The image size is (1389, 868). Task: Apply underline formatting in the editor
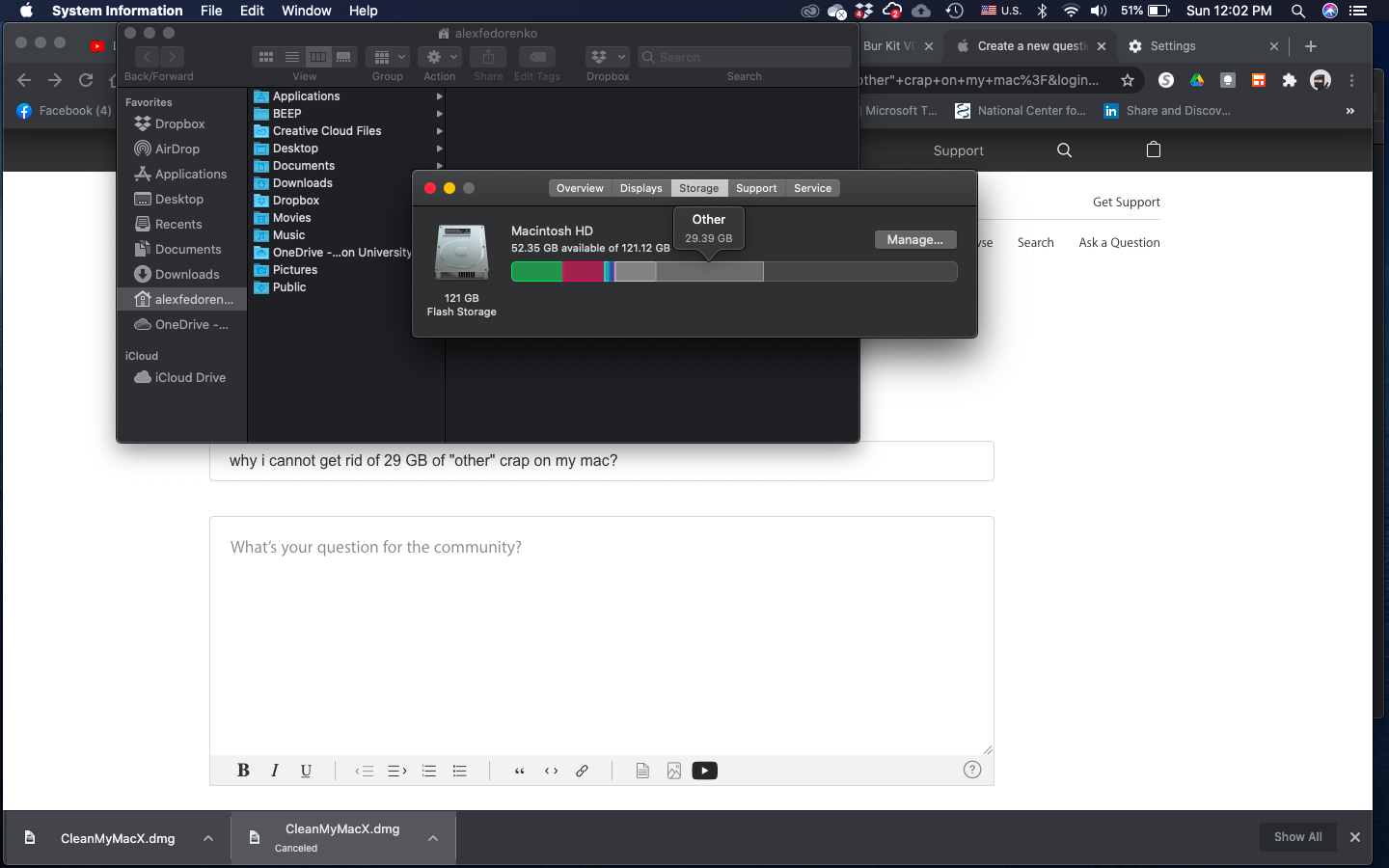(306, 770)
